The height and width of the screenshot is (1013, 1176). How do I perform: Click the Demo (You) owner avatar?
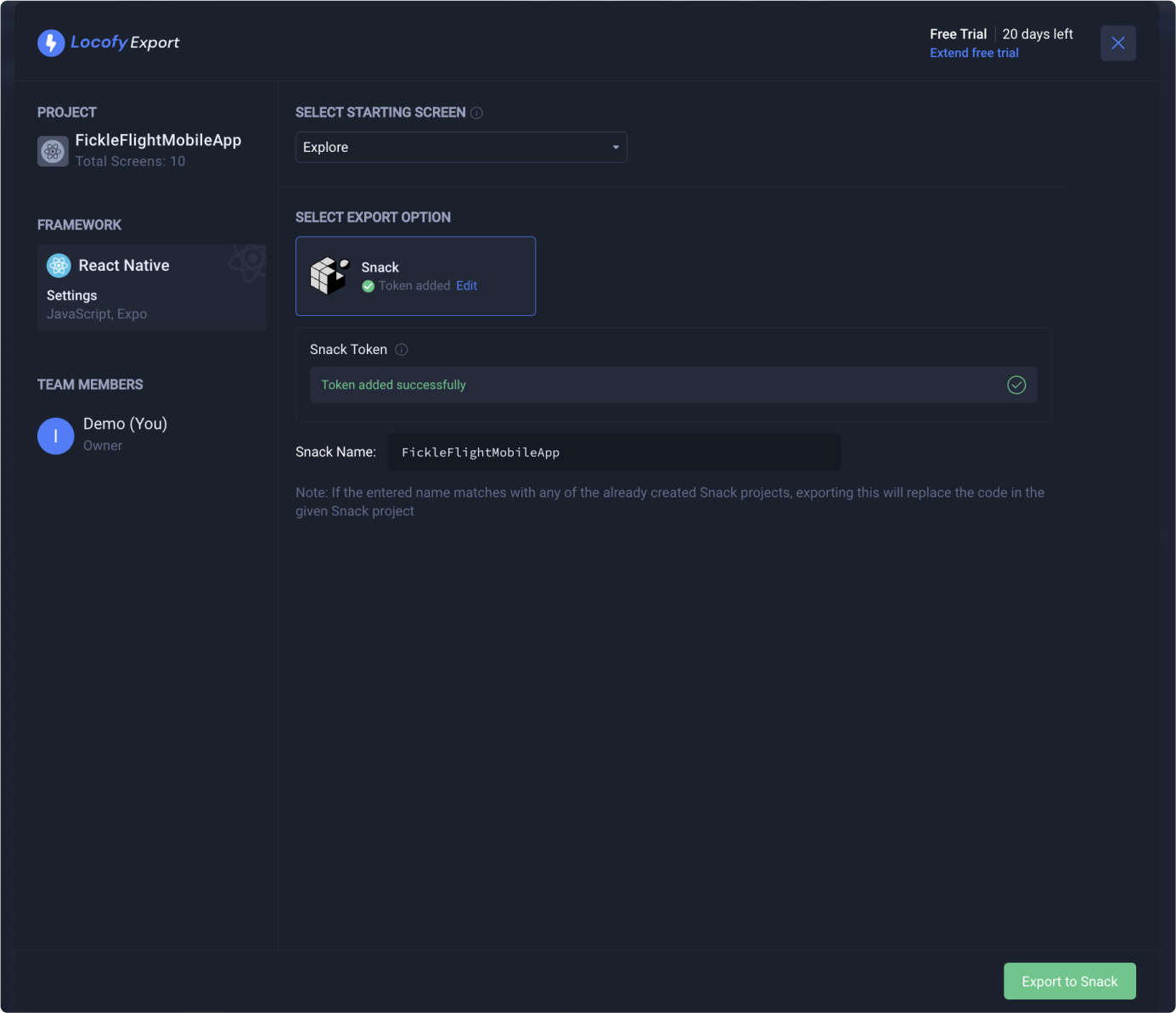[55, 436]
